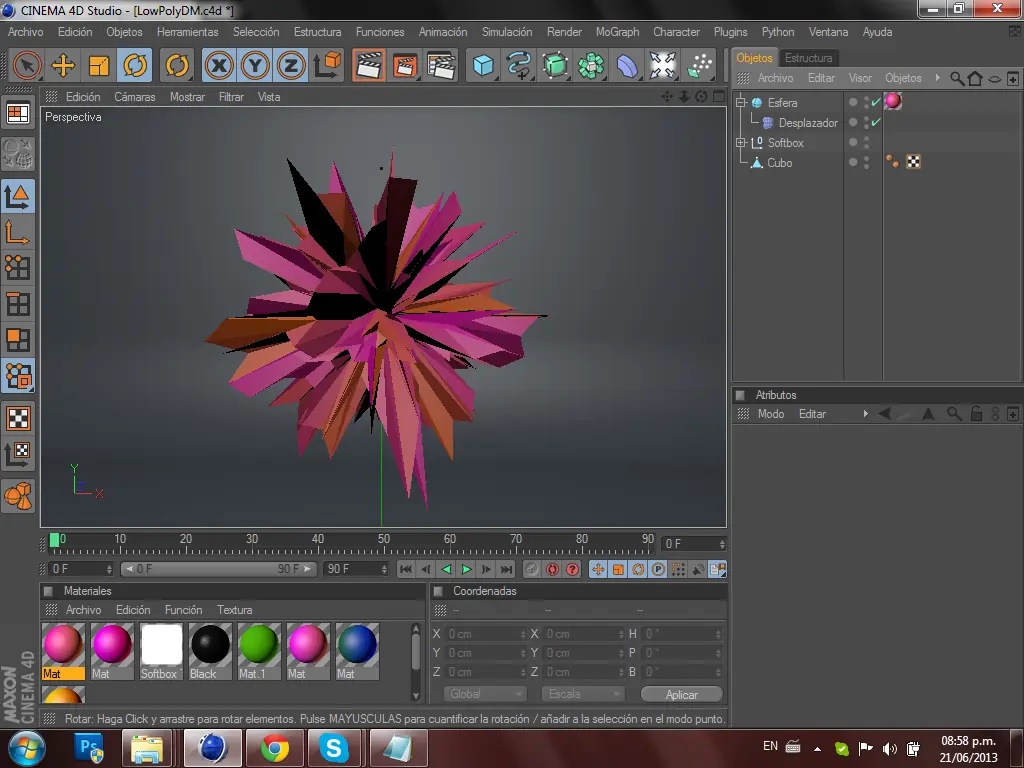
Task: Select the live selection arrow tool
Action: click(27, 65)
